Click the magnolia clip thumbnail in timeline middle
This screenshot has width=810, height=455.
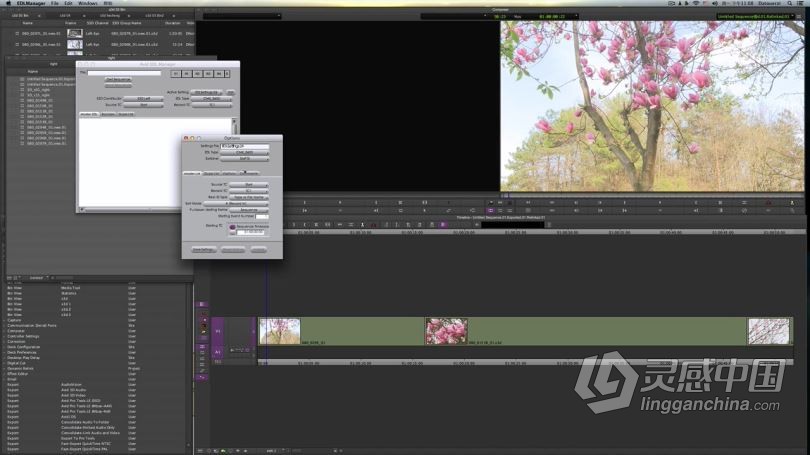(x=446, y=331)
